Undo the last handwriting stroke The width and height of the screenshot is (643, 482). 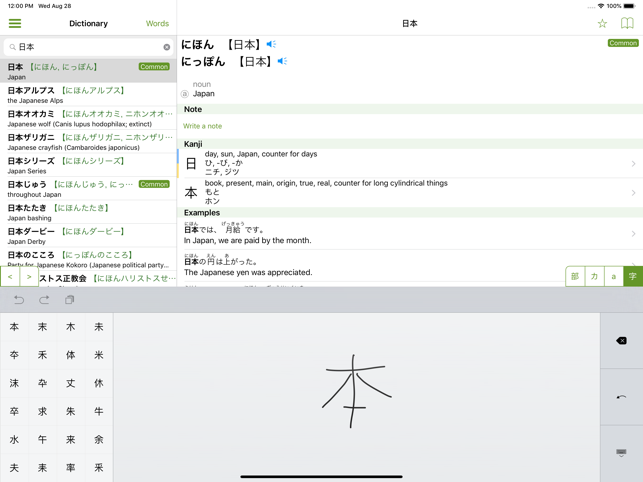coord(19,300)
